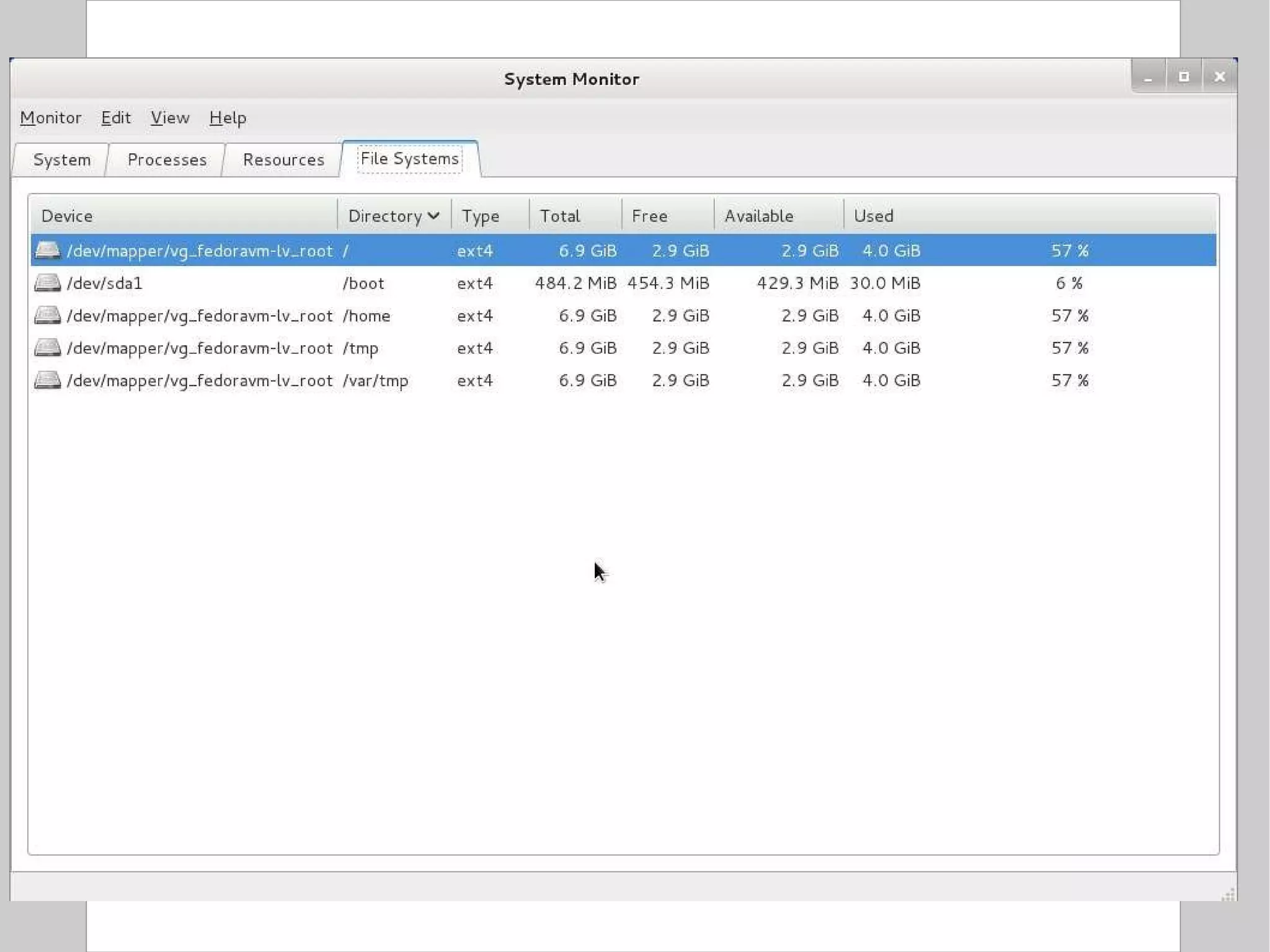Switch to the Processes tab
Viewport: 1270px width, 952px height.
click(x=167, y=160)
